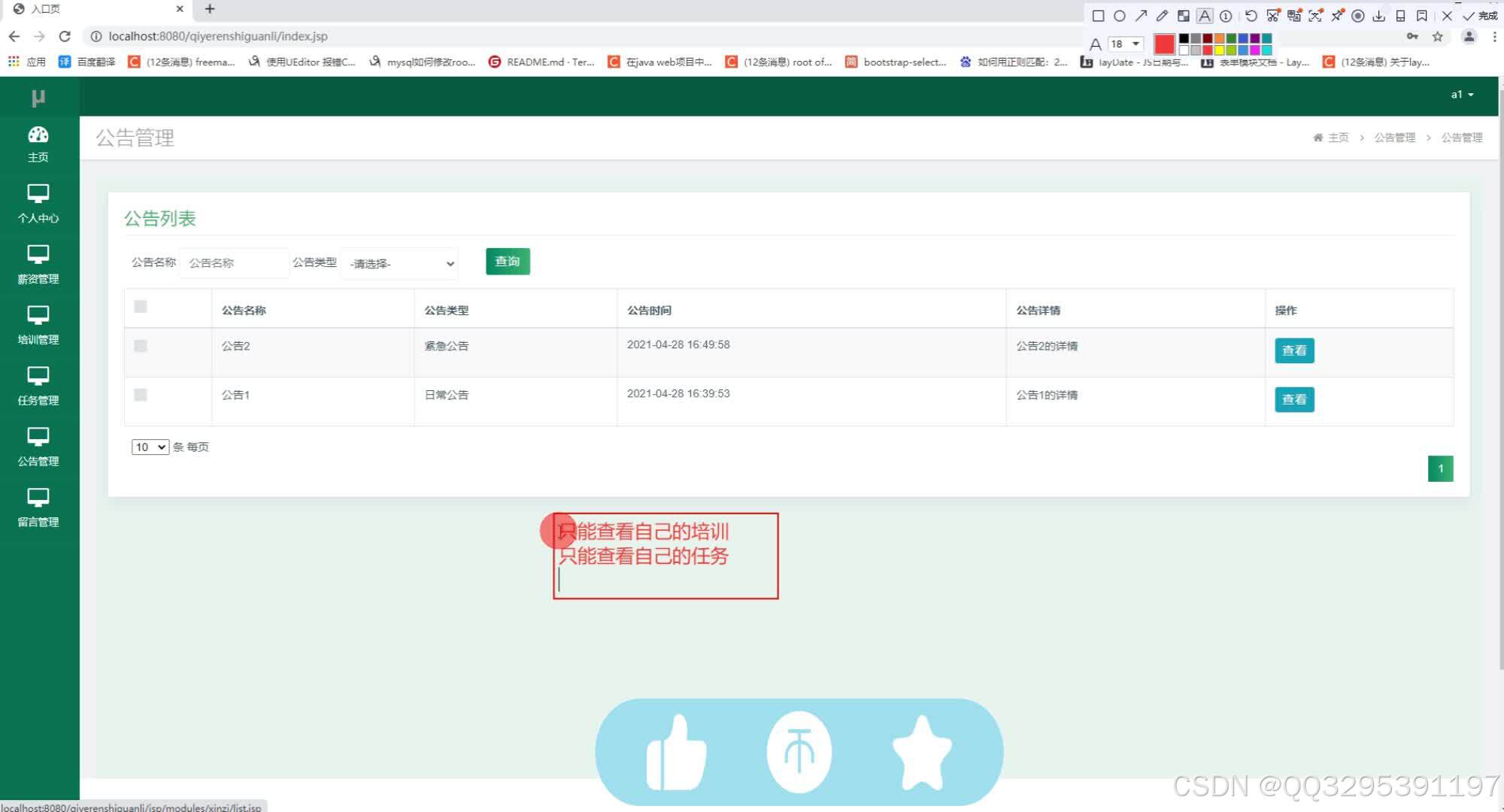Reload the page with the refresh icon
1504x812 pixels.
(x=65, y=36)
